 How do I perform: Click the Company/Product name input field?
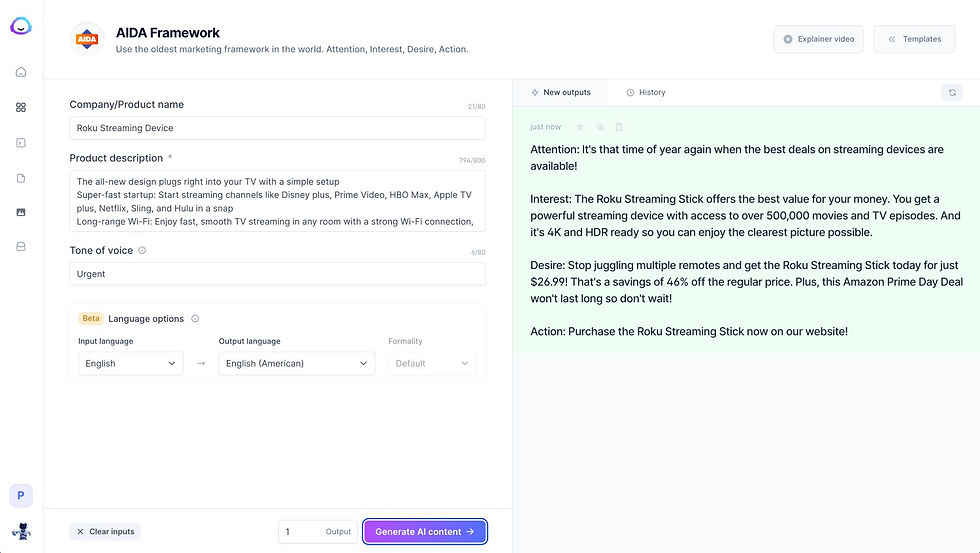click(278, 128)
